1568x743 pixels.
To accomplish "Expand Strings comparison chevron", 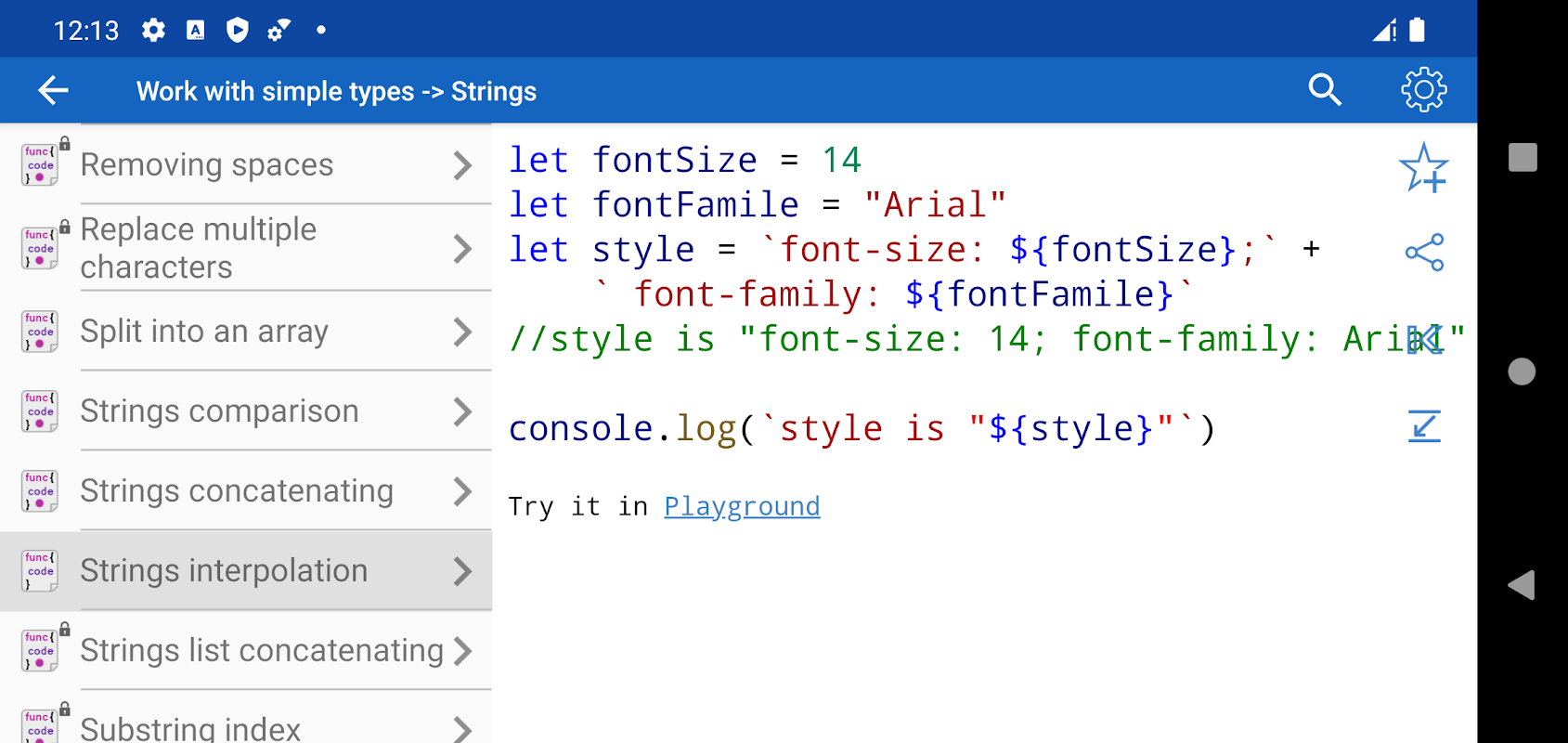I will pyautogui.click(x=462, y=411).
